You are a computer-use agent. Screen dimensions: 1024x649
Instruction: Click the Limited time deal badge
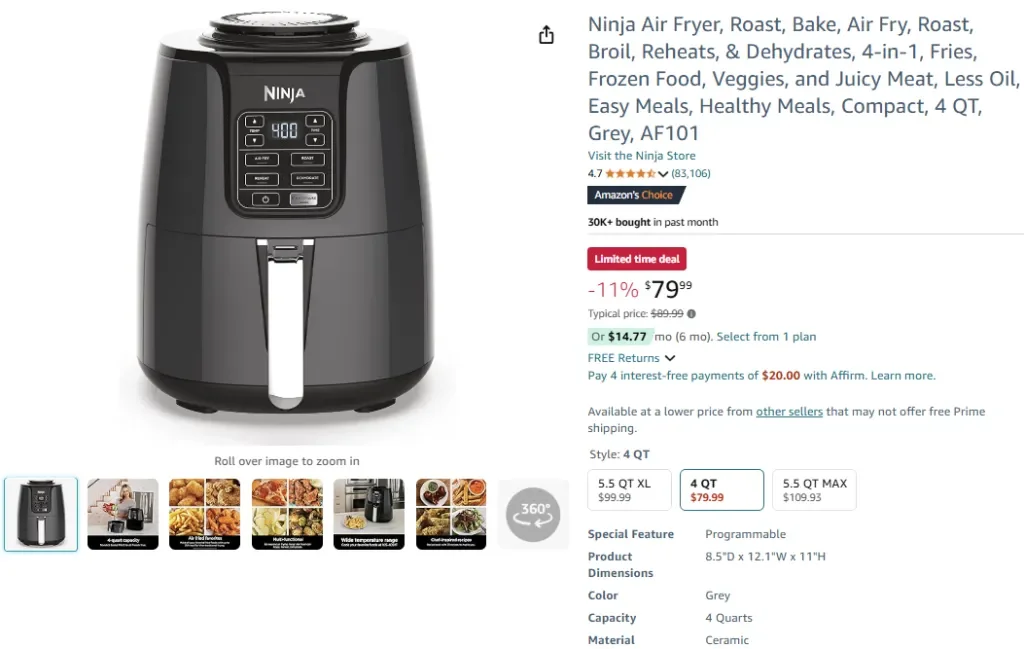[637, 259]
